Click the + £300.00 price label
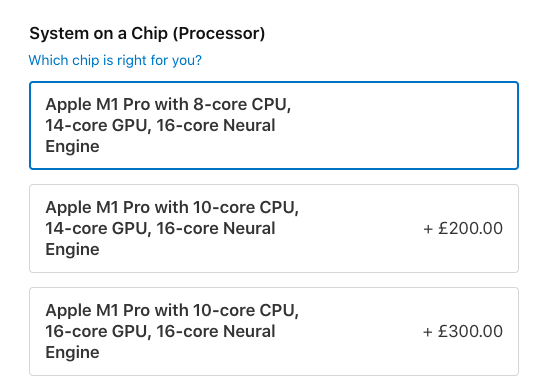The width and height of the screenshot is (541, 385). tap(463, 332)
